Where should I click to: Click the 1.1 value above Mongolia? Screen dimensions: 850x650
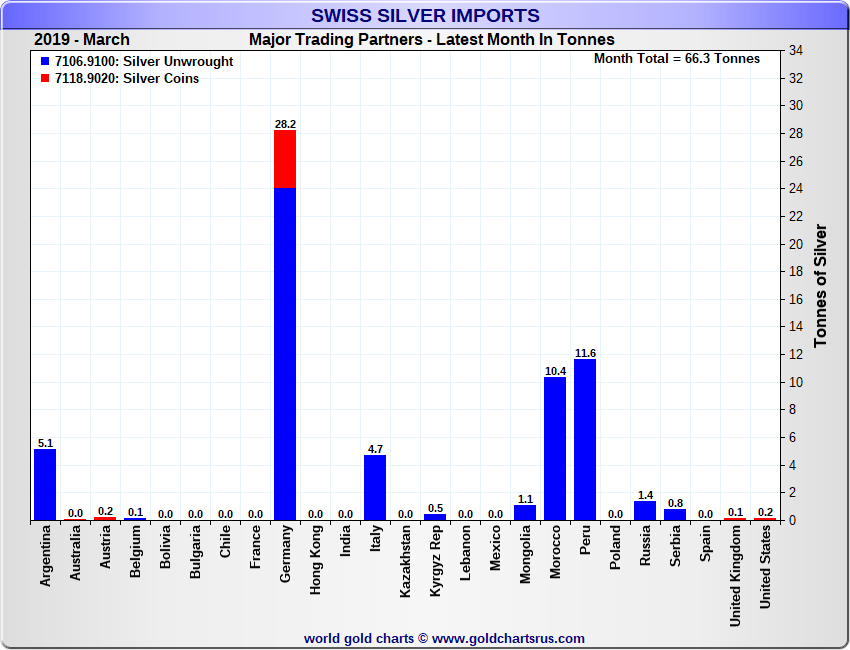tap(525, 499)
